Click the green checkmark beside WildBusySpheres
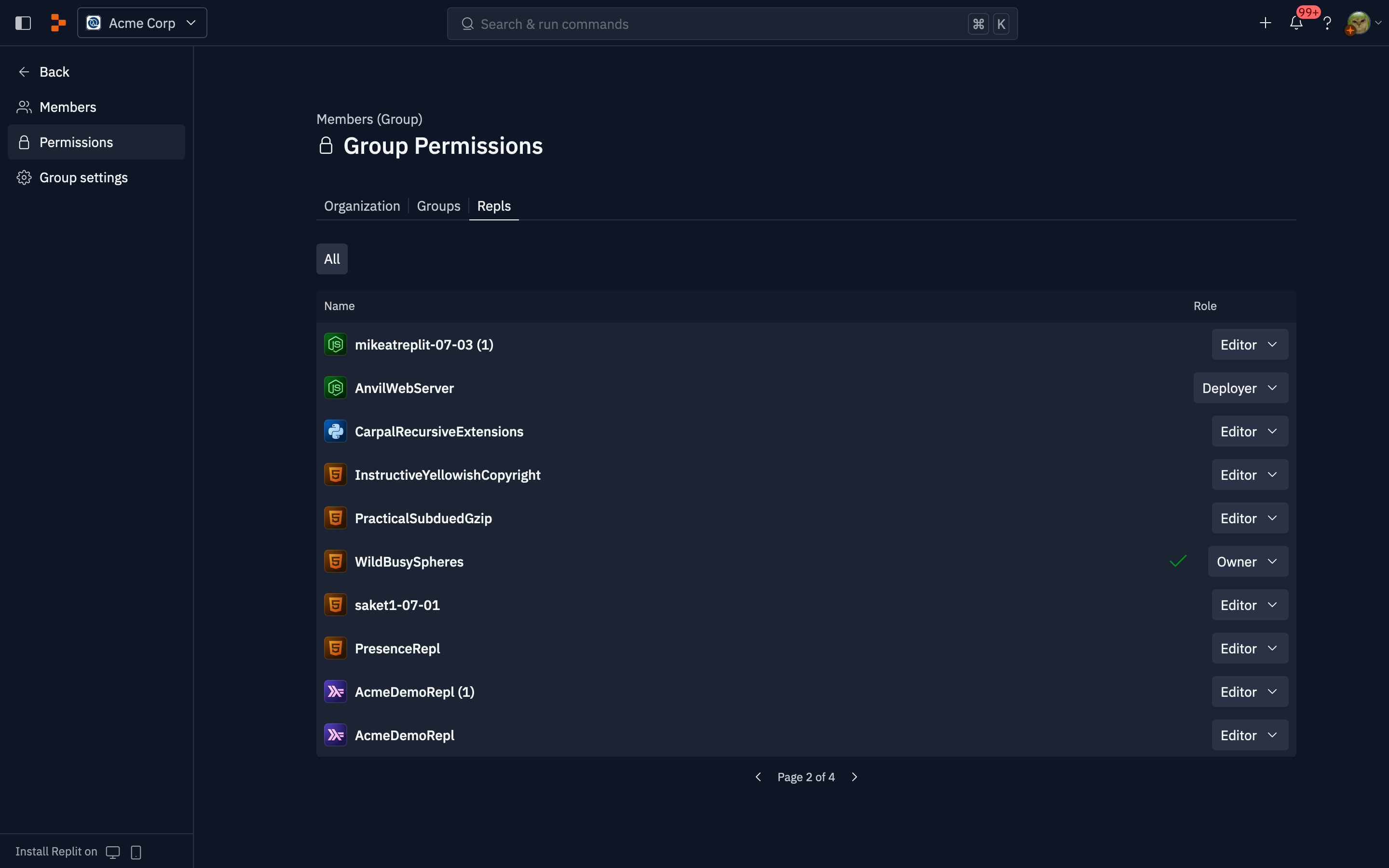The image size is (1389, 868). coord(1178,561)
